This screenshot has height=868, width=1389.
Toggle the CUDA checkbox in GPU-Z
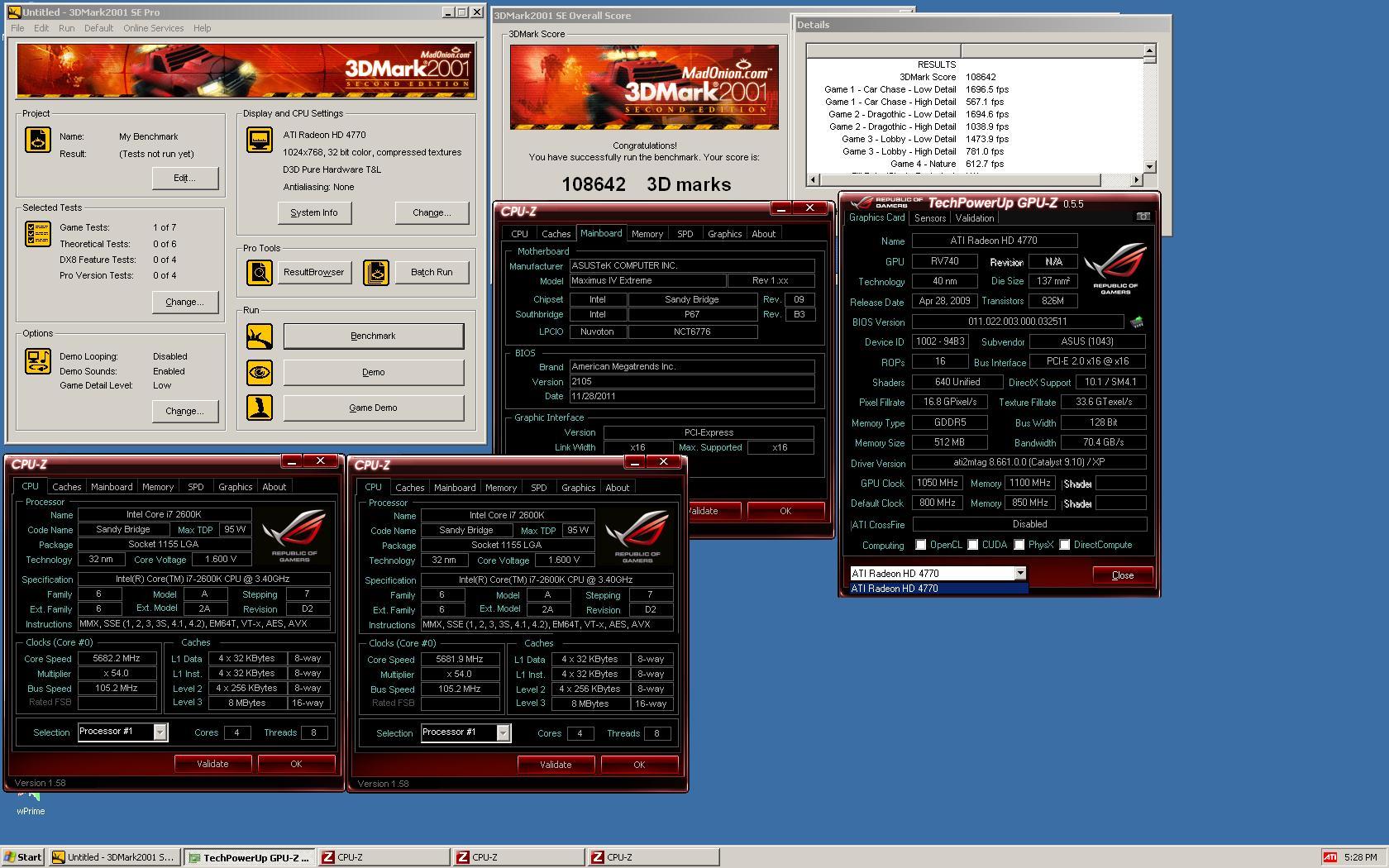pos(973,545)
